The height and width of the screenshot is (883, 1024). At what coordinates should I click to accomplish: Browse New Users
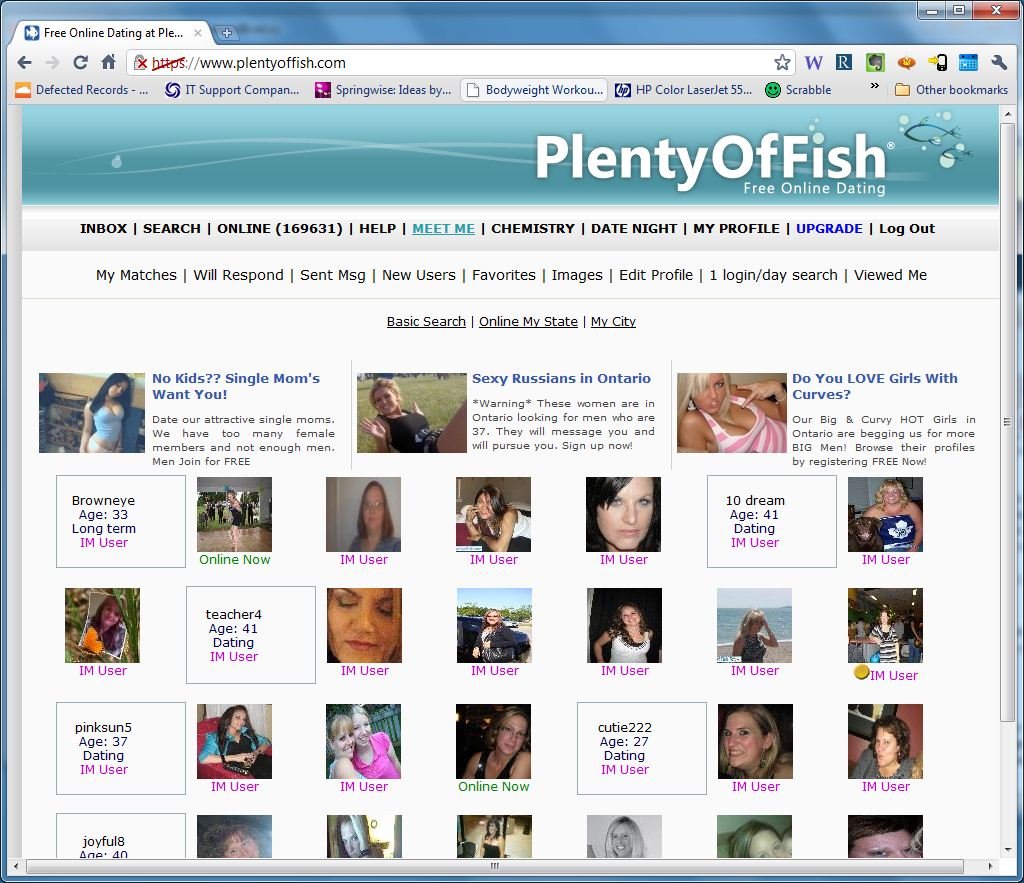(419, 275)
